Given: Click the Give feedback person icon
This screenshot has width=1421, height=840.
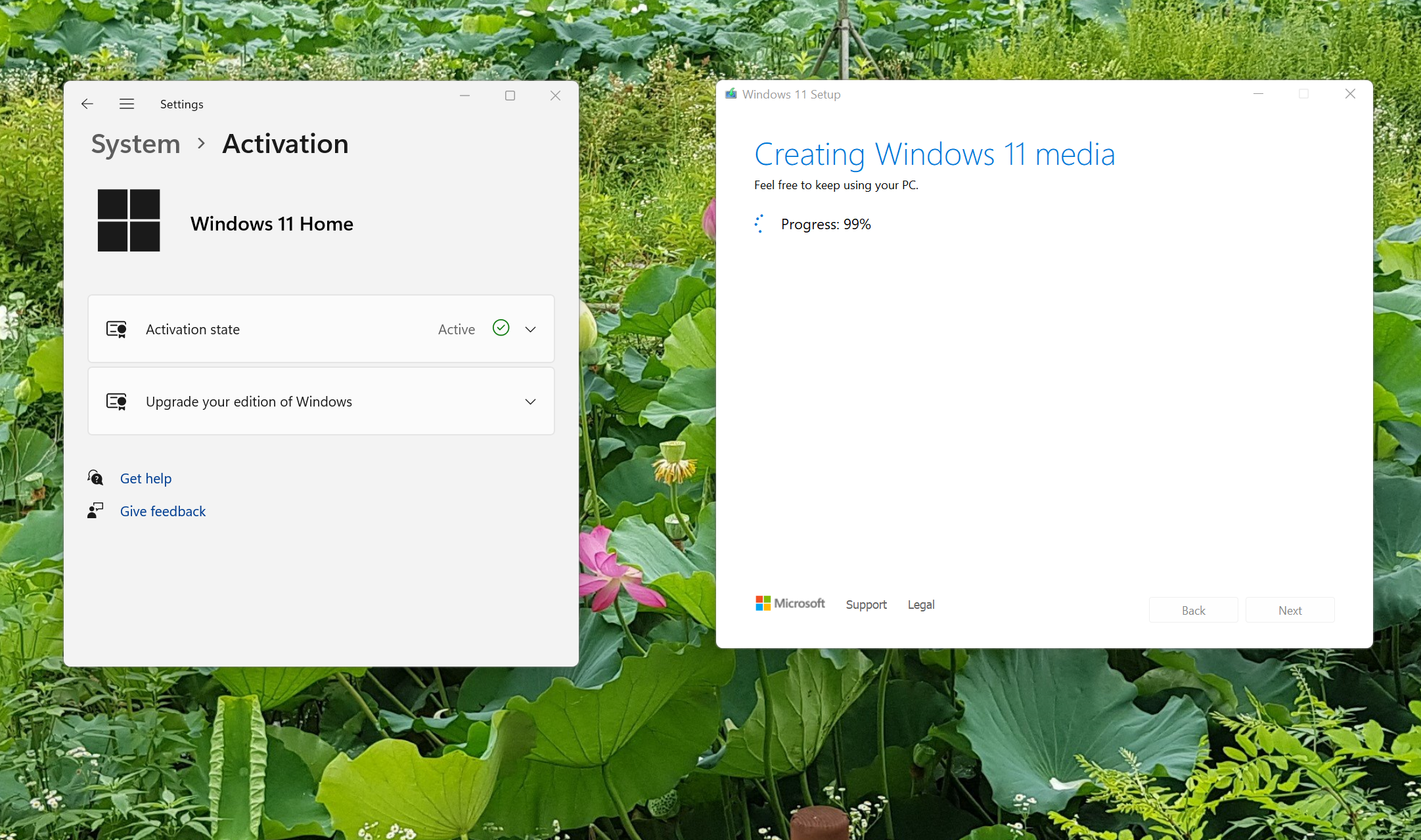Looking at the screenshot, I should tap(95, 510).
